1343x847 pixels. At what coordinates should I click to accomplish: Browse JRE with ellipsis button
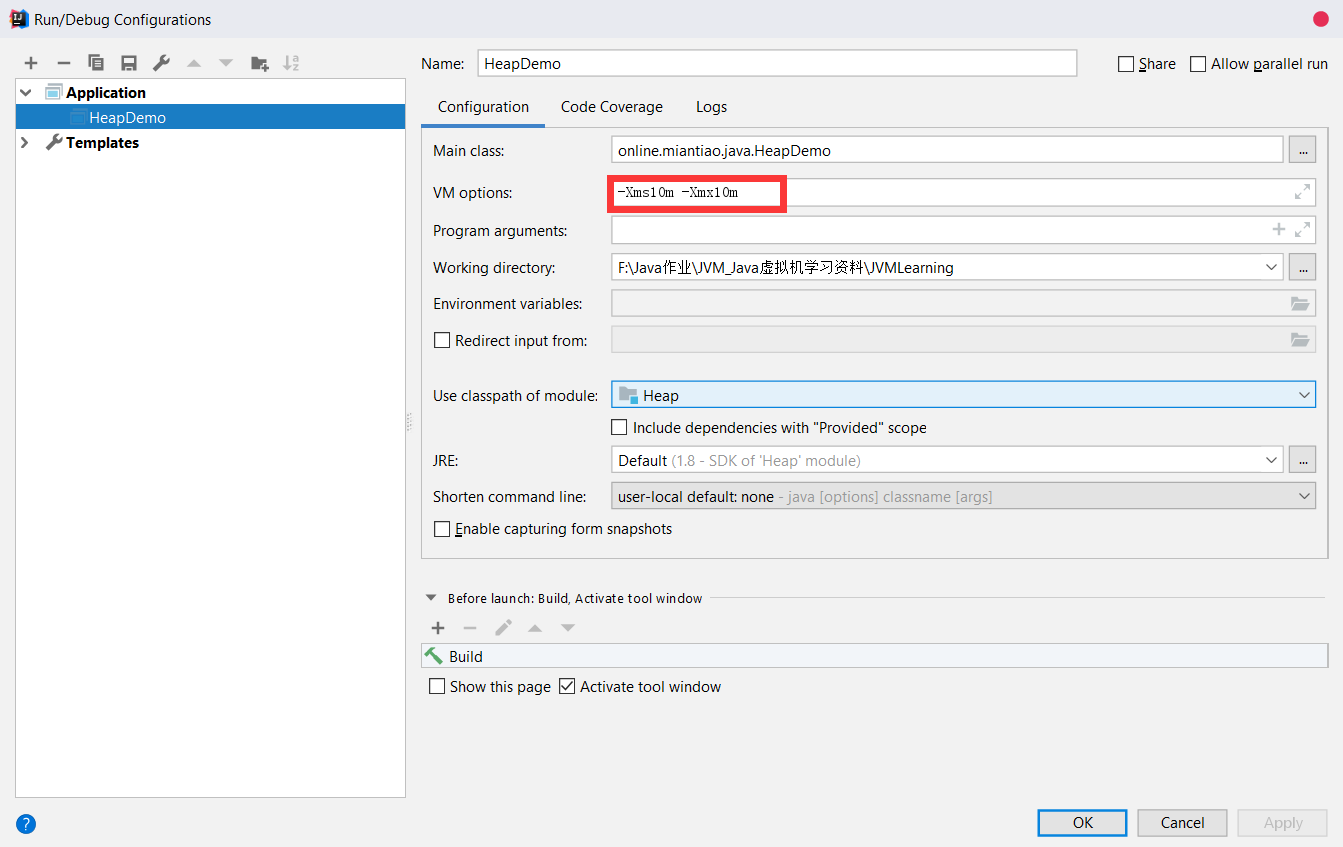tap(1302, 460)
